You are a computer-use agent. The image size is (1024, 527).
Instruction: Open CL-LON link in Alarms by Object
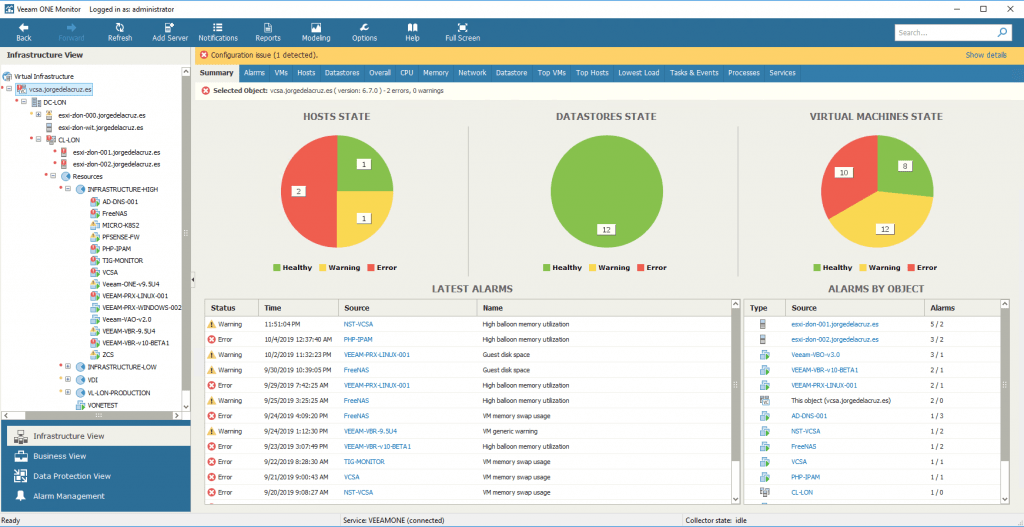(x=801, y=492)
